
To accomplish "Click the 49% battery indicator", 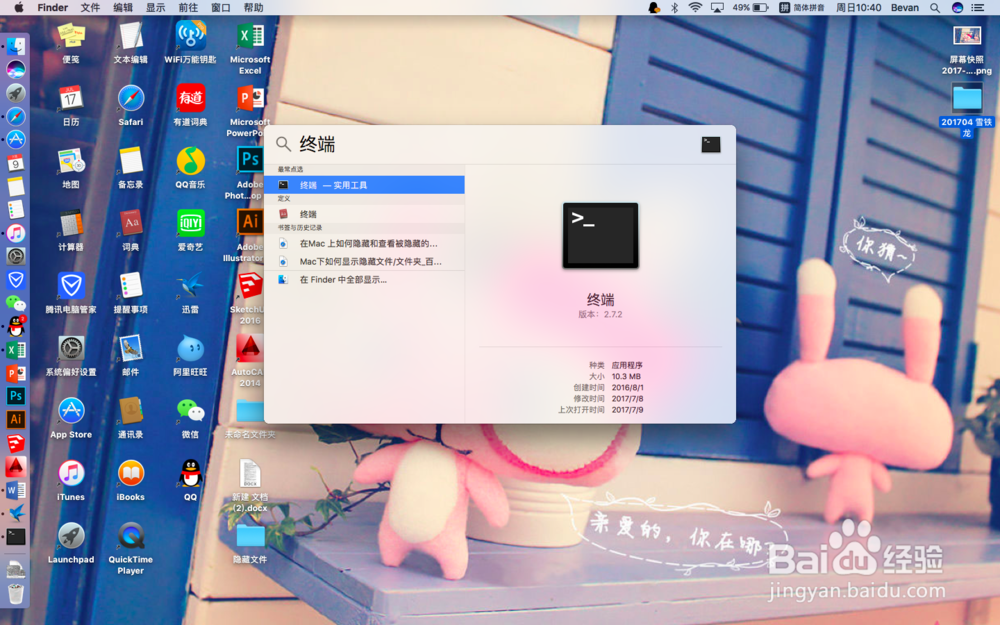I will [x=750, y=8].
